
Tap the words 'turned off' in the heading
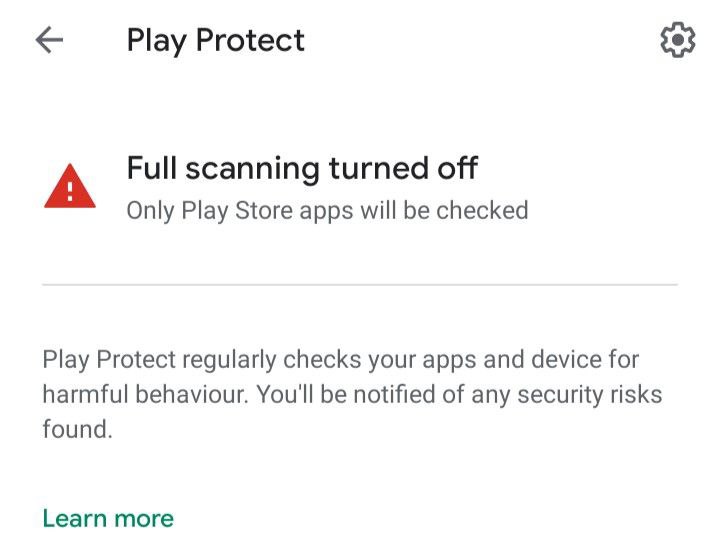click(404, 168)
